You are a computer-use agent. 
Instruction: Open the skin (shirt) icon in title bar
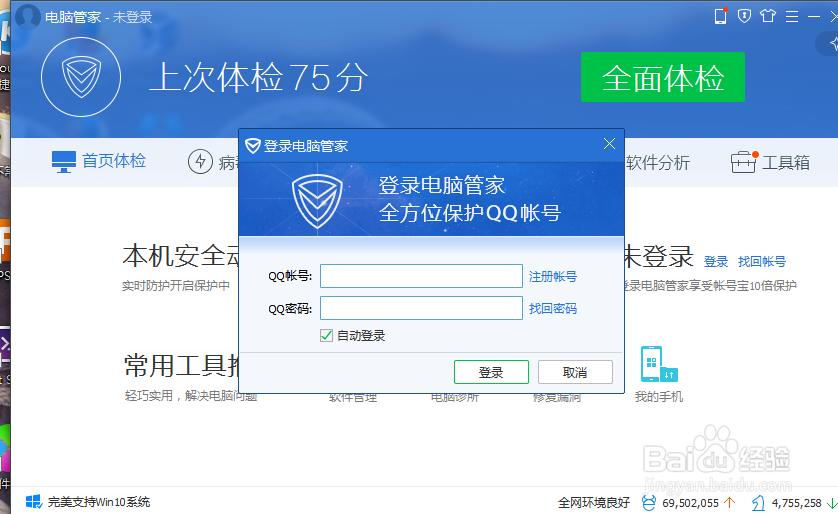(768, 16)
